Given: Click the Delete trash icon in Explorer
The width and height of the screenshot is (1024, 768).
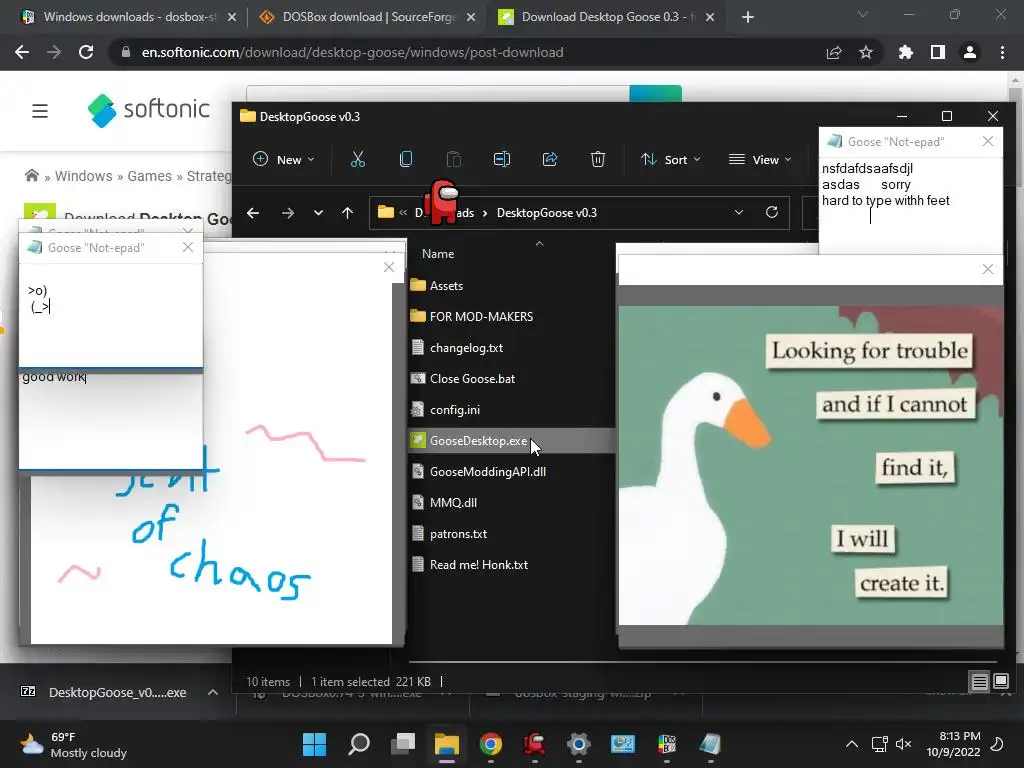Looking at the screenshot, I should pyautogui.click(x=598, y=159).
